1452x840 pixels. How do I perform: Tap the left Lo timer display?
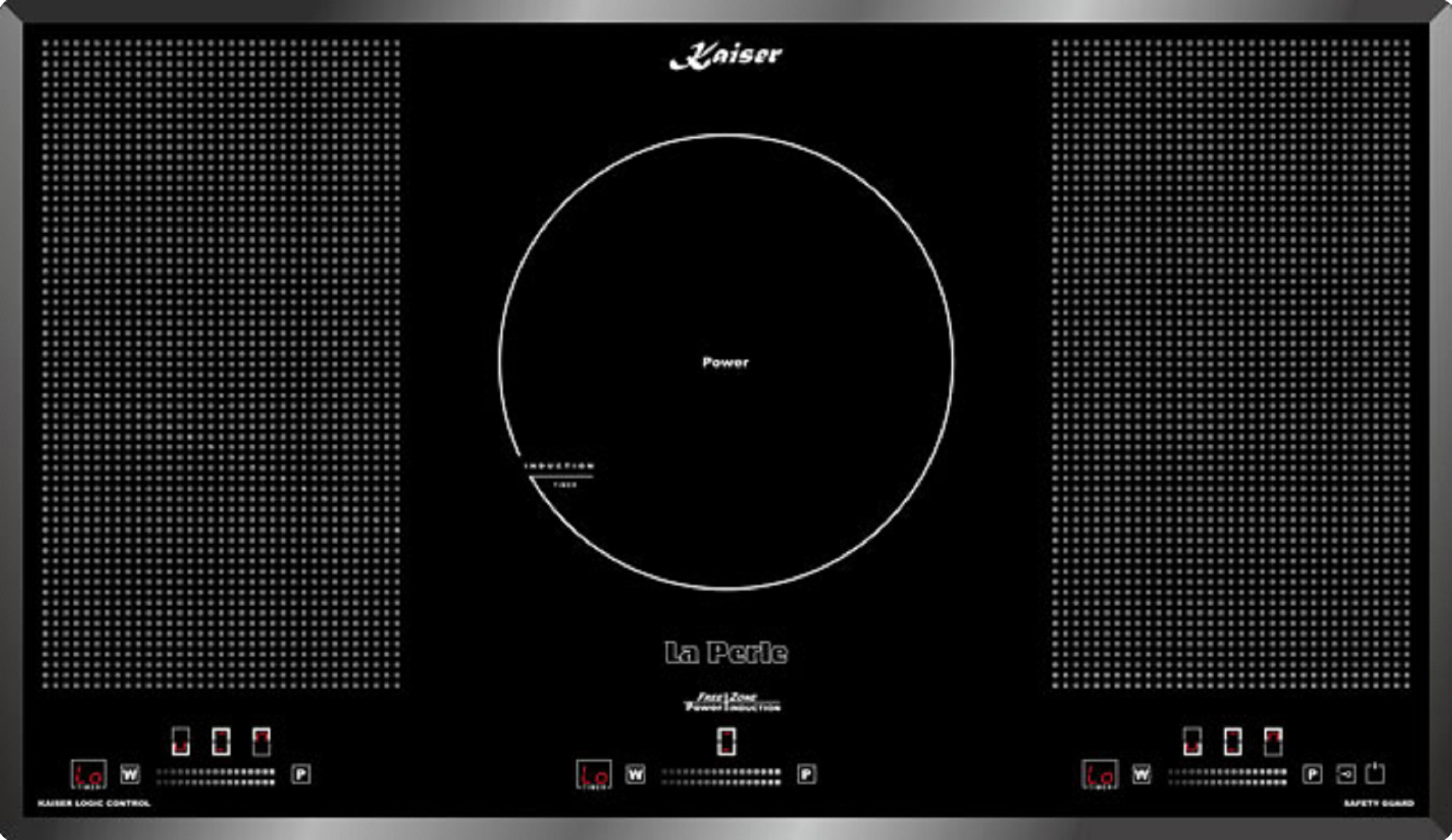click(x=89, y=775)
